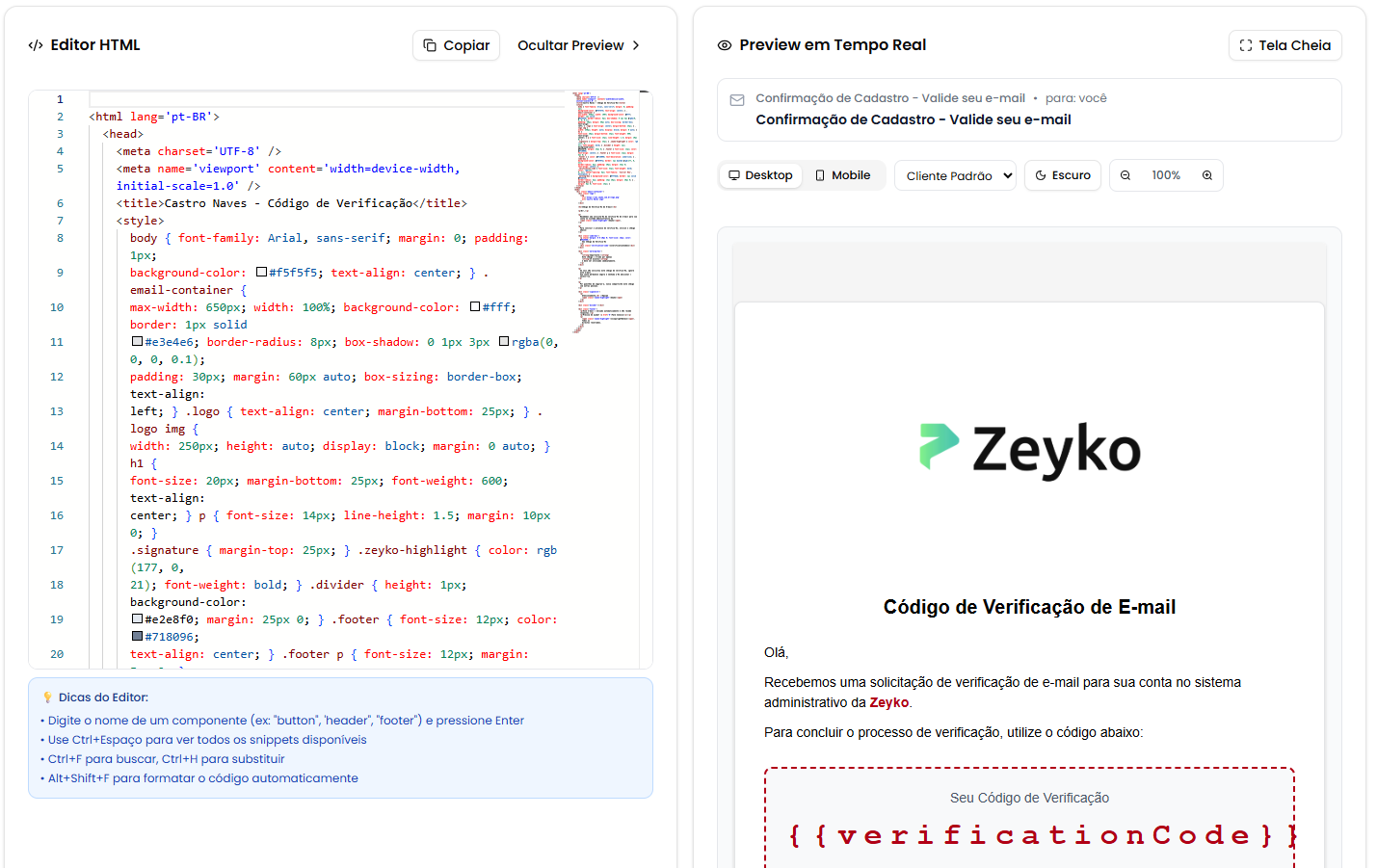
Task: Select the Desktop preview view
Action: point(760,174)
